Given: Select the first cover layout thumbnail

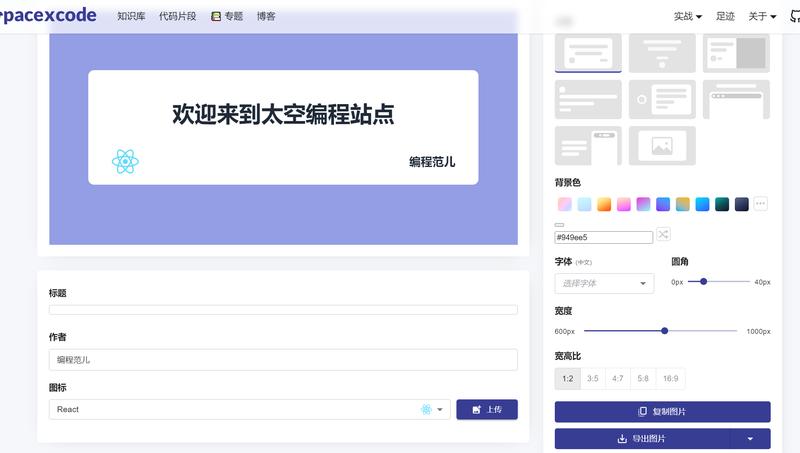Looking at the screenshot, I should [x=588, y=53].
